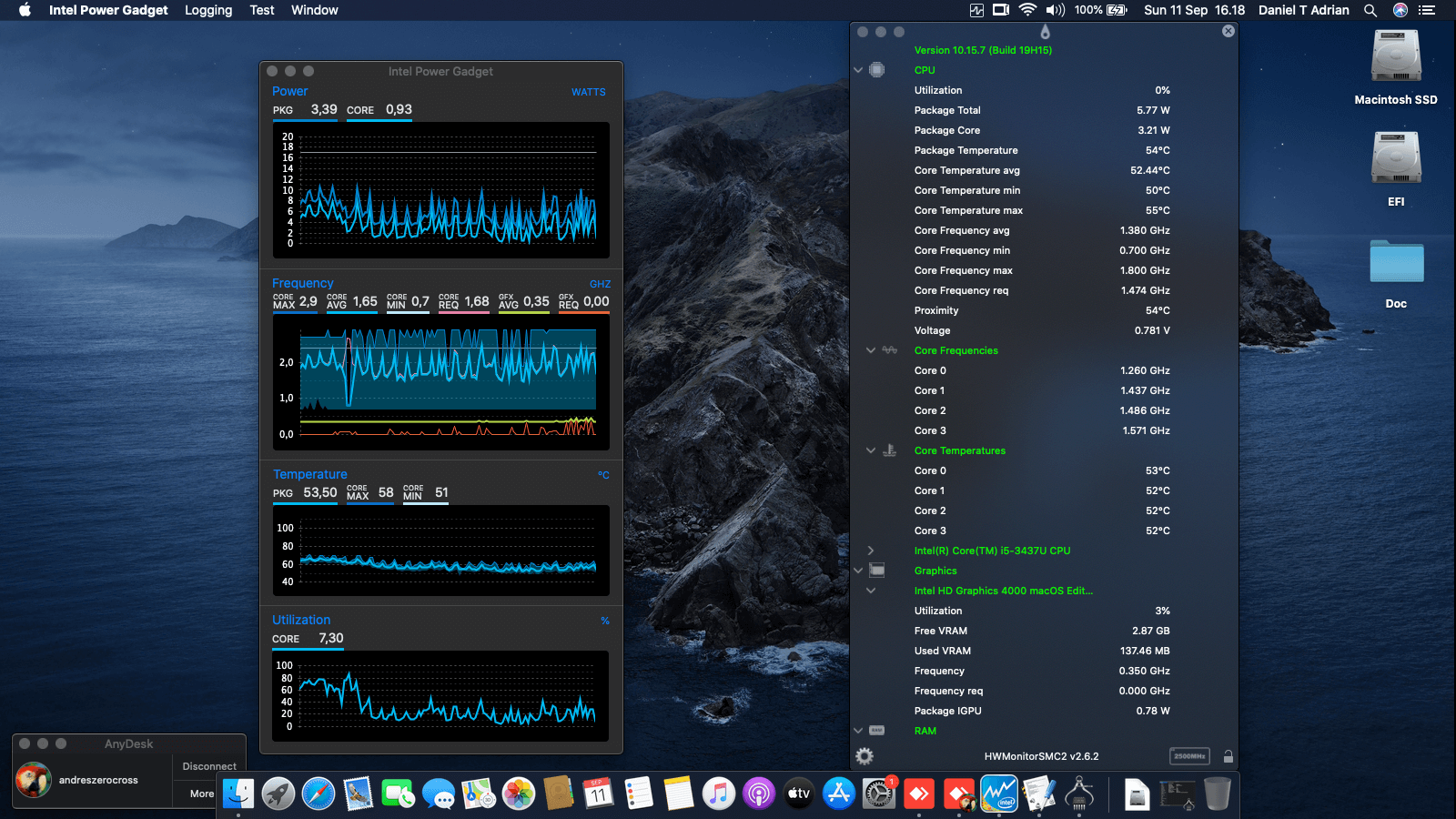This screenshot has width=1456, height=819.
Task: Click the Utilization graph in Power Gadget
Action: click(x=440, y=696)
